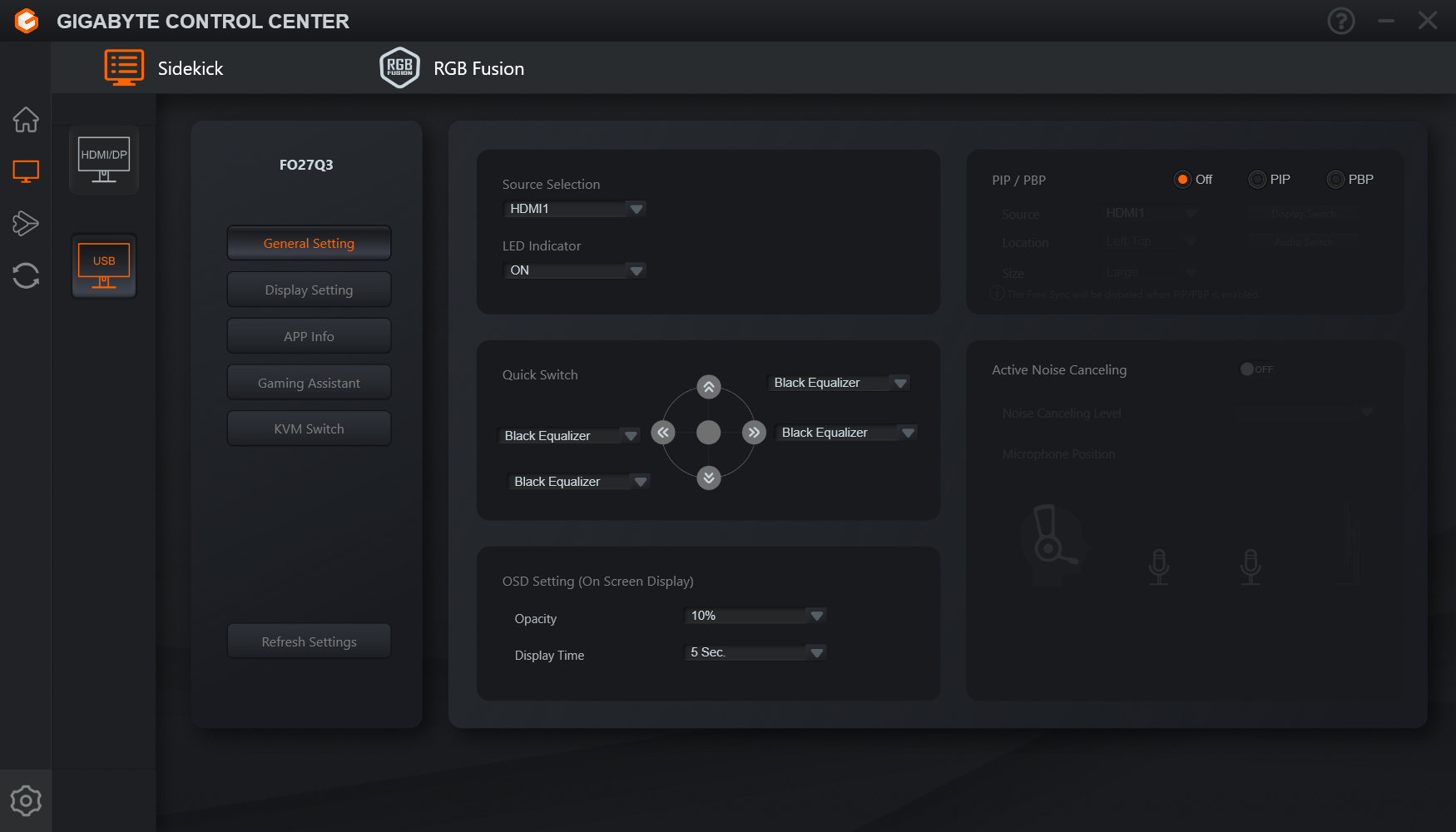Select the orange monitor icon in the sidebar
This screenshot has height=832, width=1456.
(26, 171)
